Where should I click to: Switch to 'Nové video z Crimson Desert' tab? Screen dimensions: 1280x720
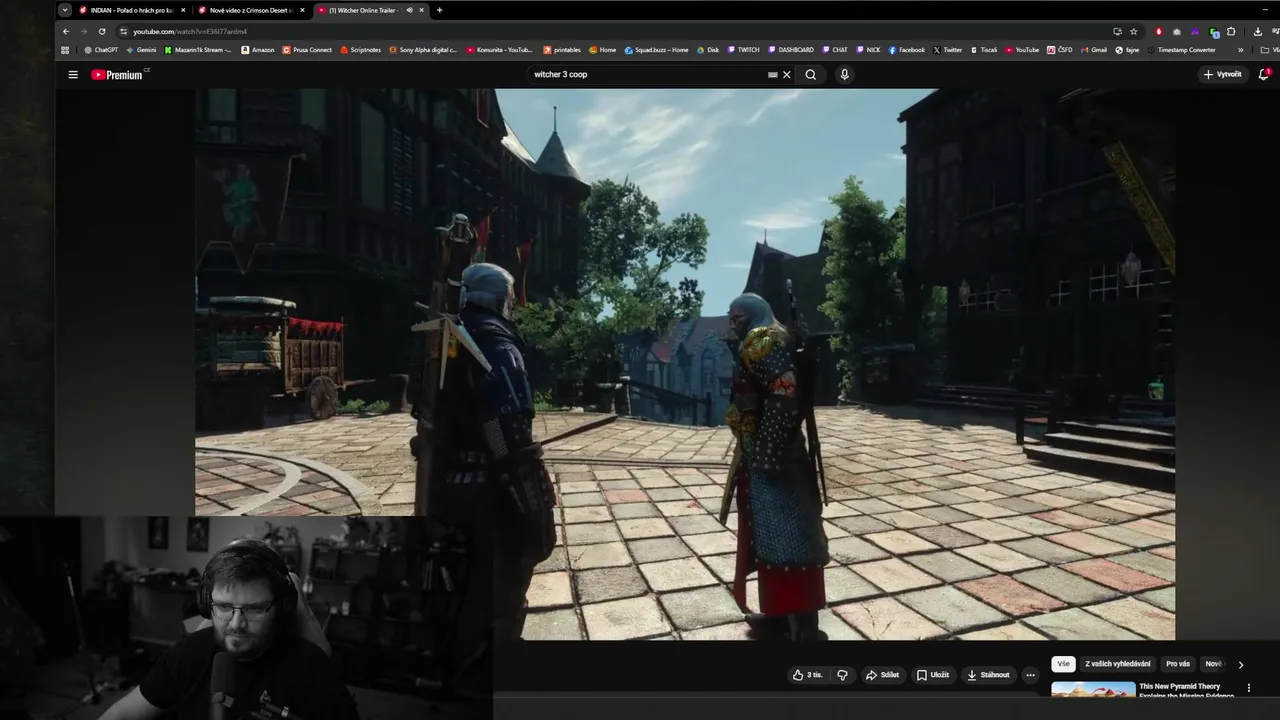click(x=250, y=10)
